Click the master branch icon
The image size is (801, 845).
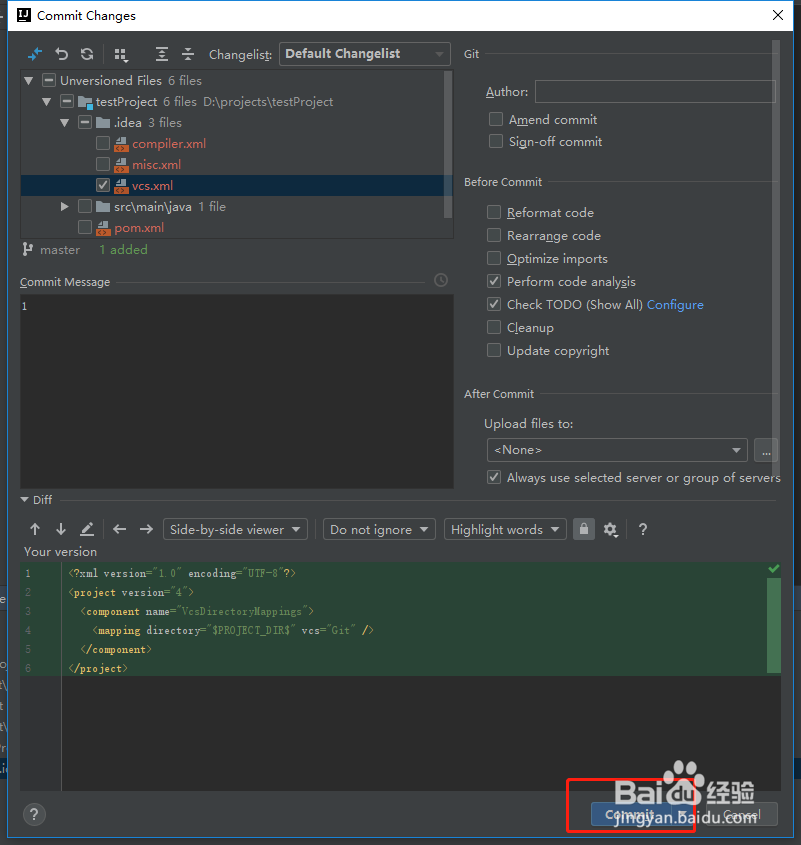(x=27, y=249)
